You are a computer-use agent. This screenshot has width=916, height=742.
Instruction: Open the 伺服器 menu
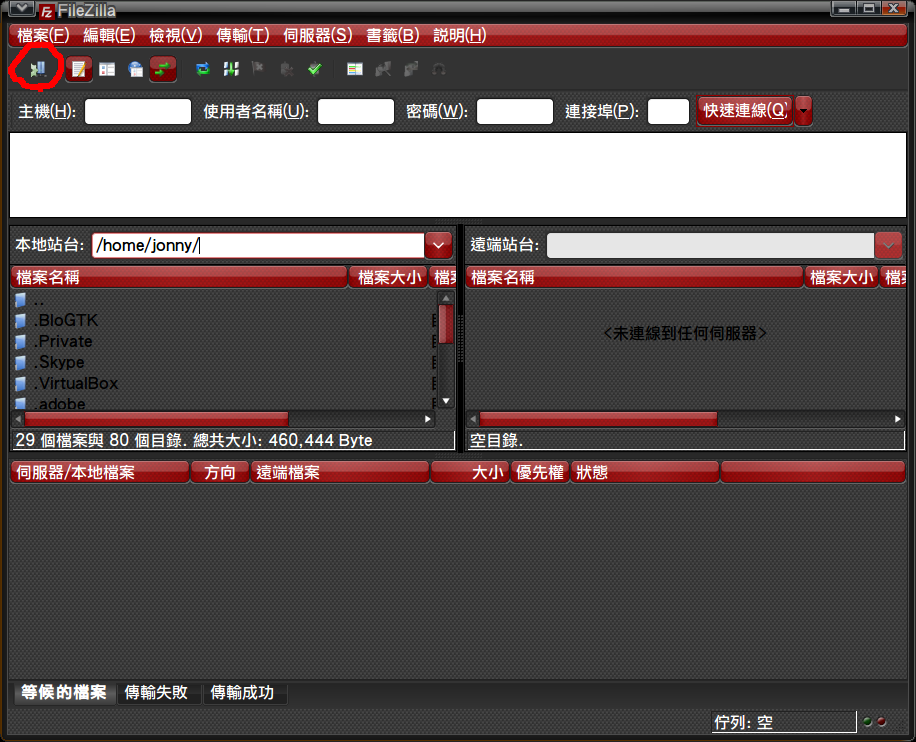pos(317,35)
